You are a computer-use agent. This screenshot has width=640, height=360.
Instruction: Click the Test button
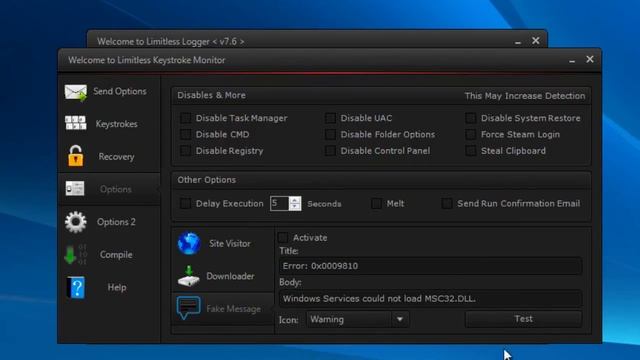tap(523, 319)
